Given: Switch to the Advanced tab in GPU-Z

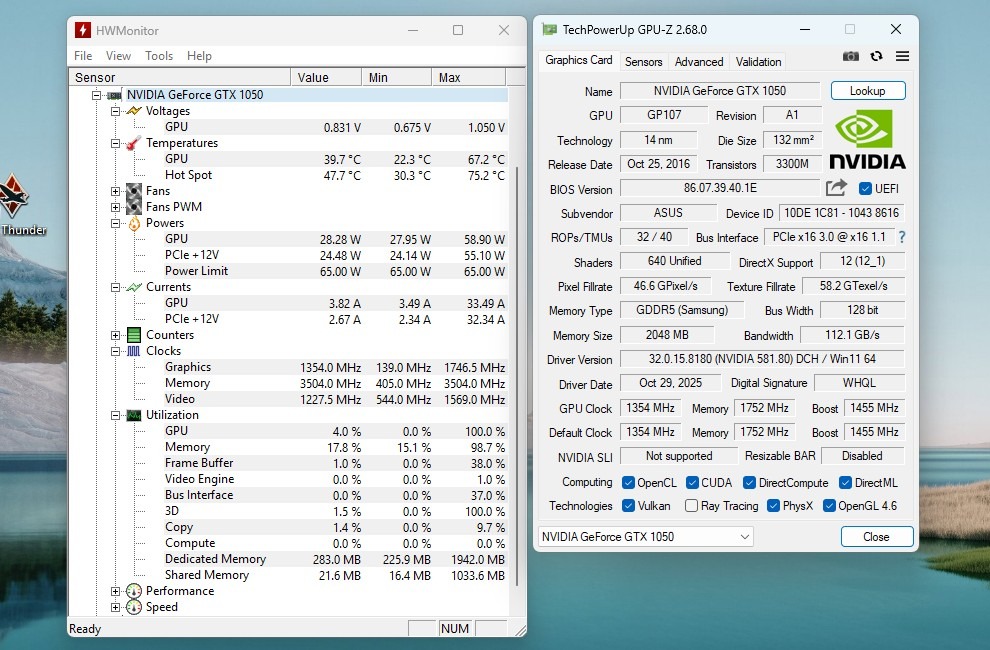Looking at the screenshot, I should [x=699, y=61].
